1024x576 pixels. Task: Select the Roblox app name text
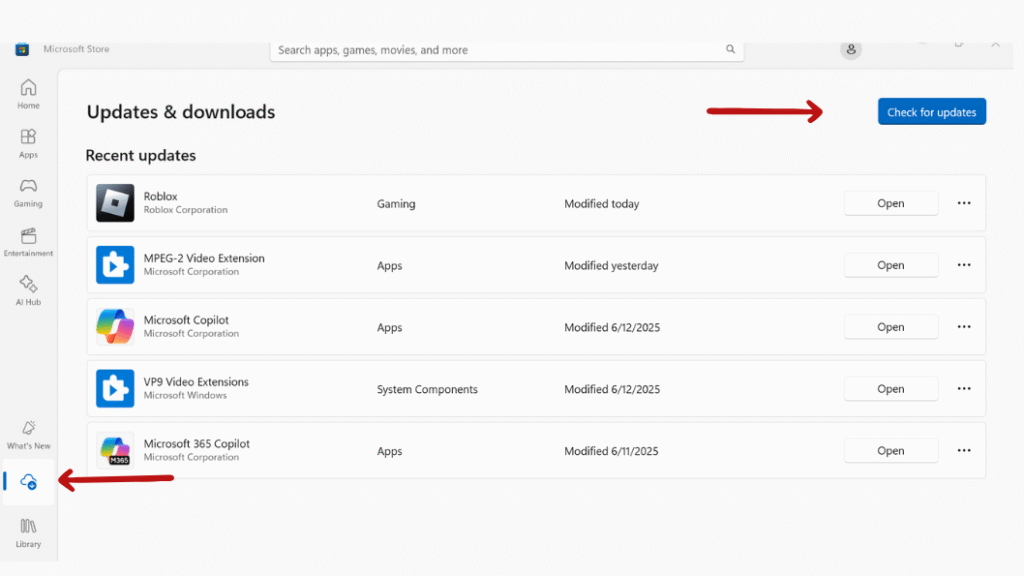pyautogui.click(x=161, y=196)
